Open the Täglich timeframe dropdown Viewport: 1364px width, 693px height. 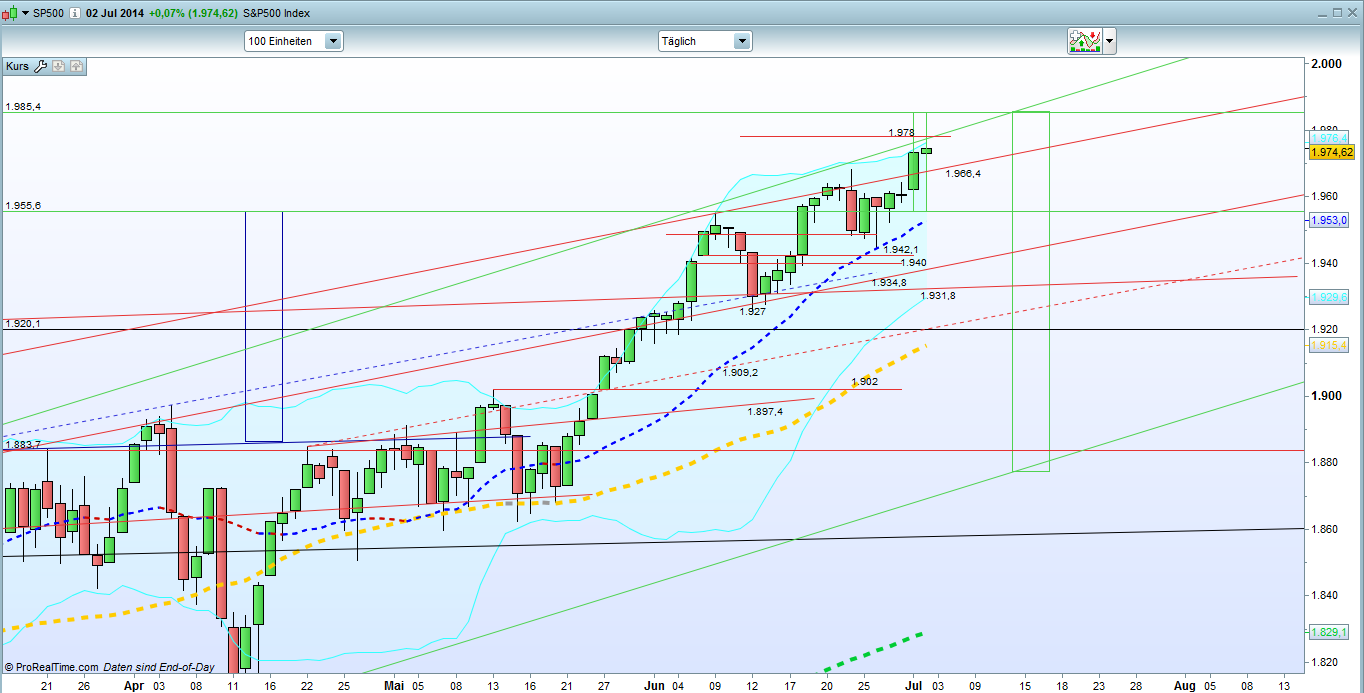pyautogui.click(x=704, y=41)
